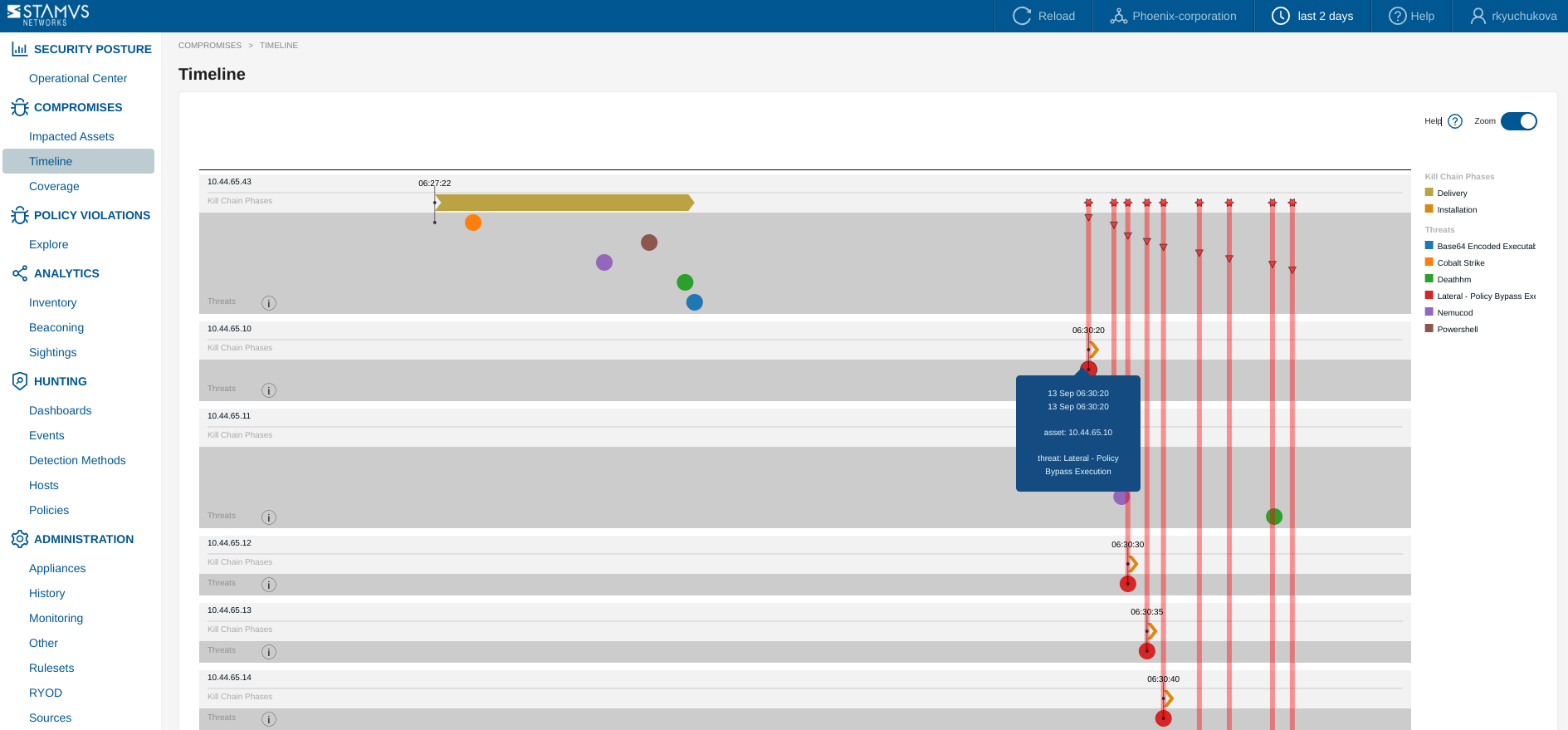The image size is (1568, 730).
Task: Click the help circle icon beside Zoom
Action: click(1455, 121)
